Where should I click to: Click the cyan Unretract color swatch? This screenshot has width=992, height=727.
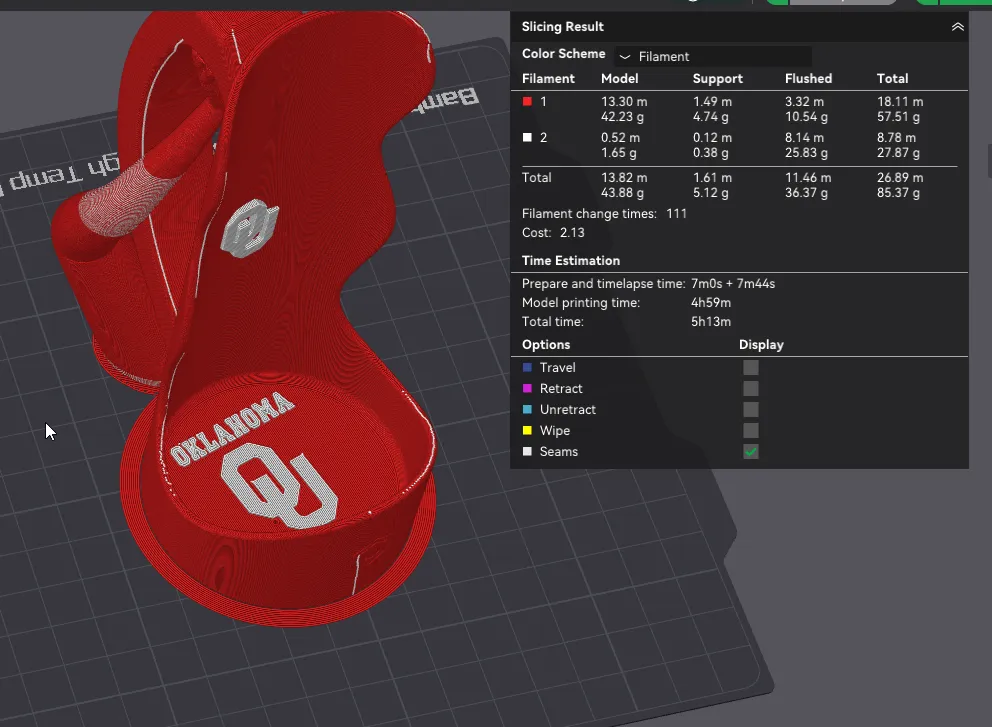tap(527, 409)
